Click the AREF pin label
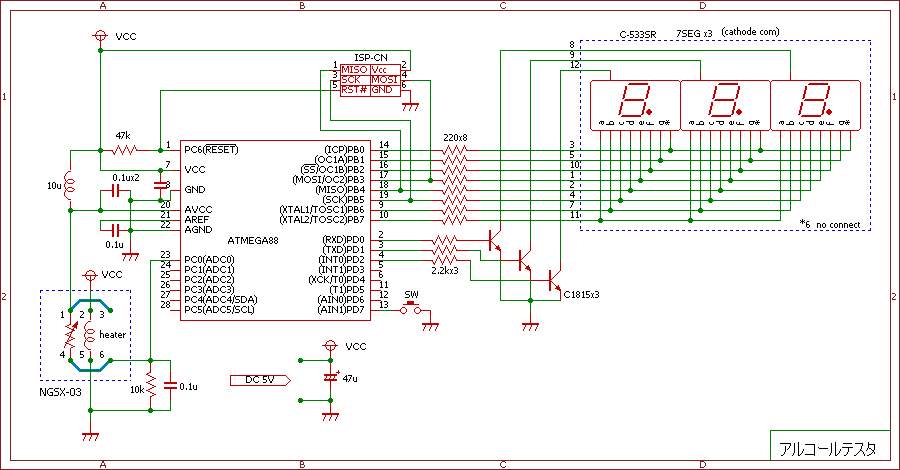 [x=196, y=220]
